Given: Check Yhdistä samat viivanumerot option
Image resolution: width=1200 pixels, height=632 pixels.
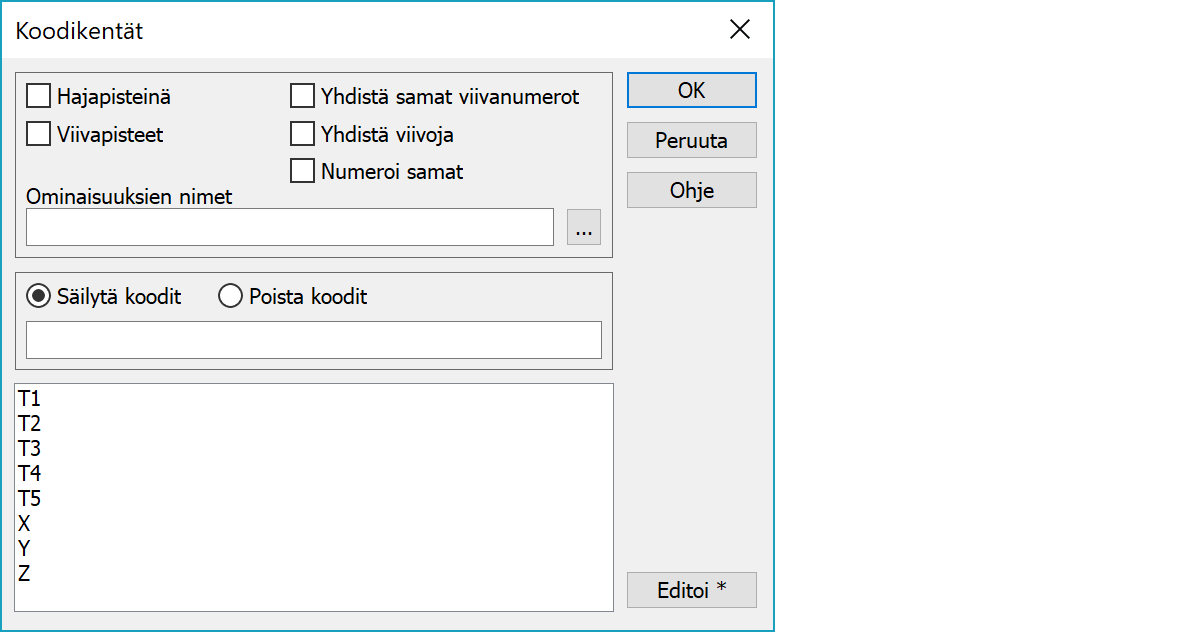Looking at the screenshot, I should coord(303,96).
